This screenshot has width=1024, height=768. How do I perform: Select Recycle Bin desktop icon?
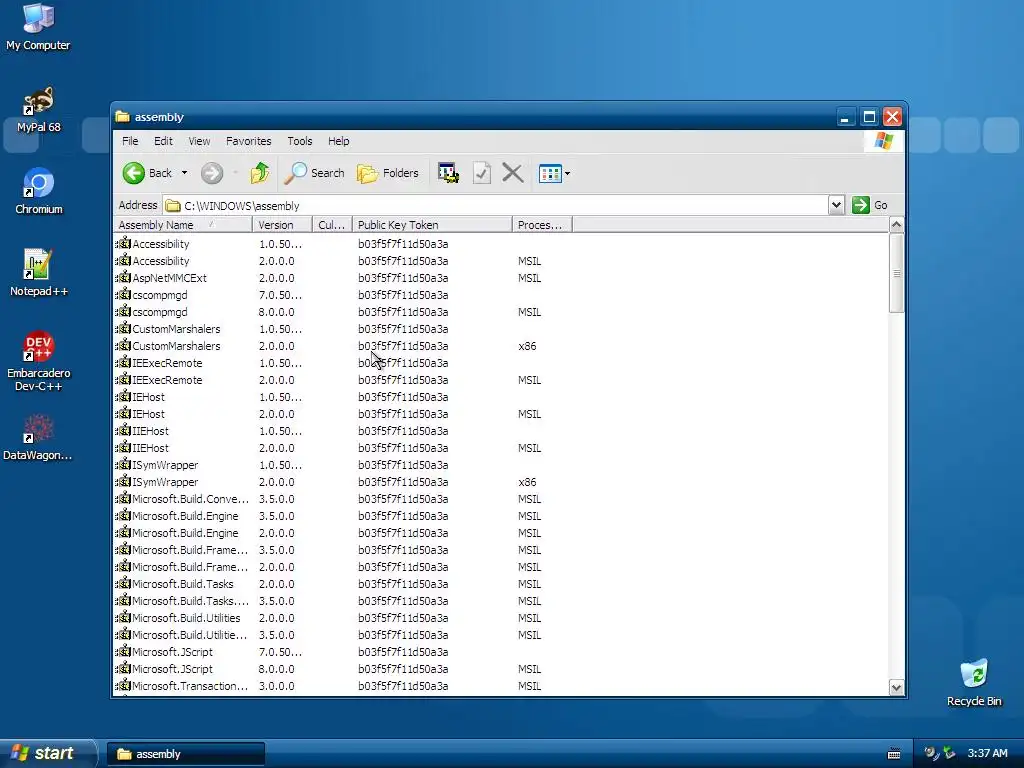coord(974,683)
